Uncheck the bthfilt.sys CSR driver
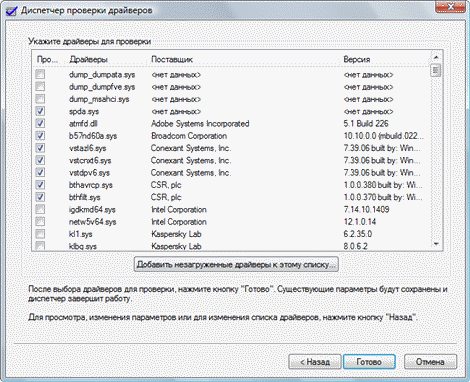The image size is (470, 382). click(40, 197)
